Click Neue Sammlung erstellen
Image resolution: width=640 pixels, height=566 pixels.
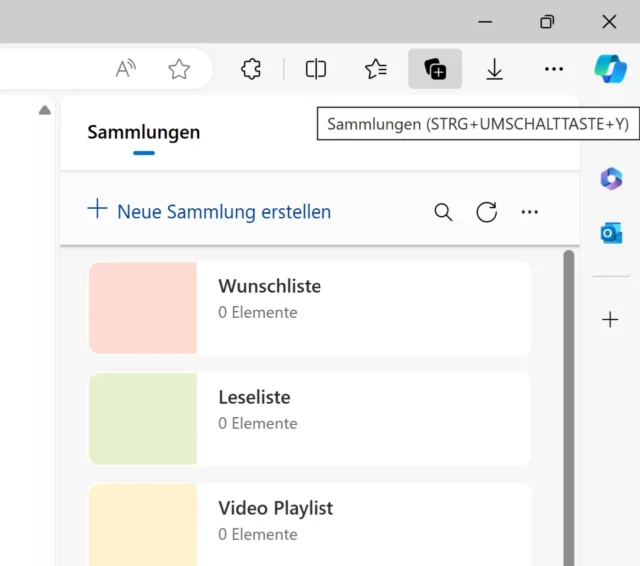(x=209, y=211)
